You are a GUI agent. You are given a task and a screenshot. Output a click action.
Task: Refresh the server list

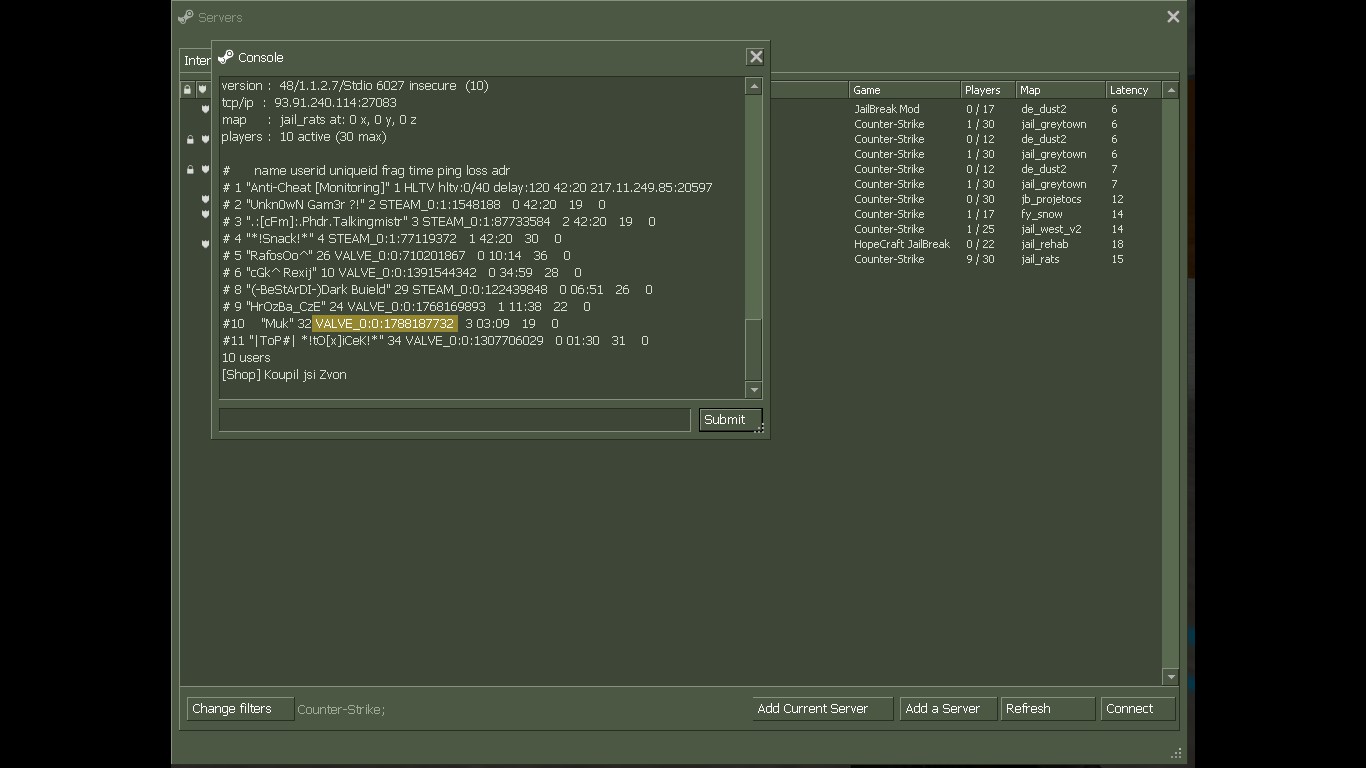(x=1048, y=709)
